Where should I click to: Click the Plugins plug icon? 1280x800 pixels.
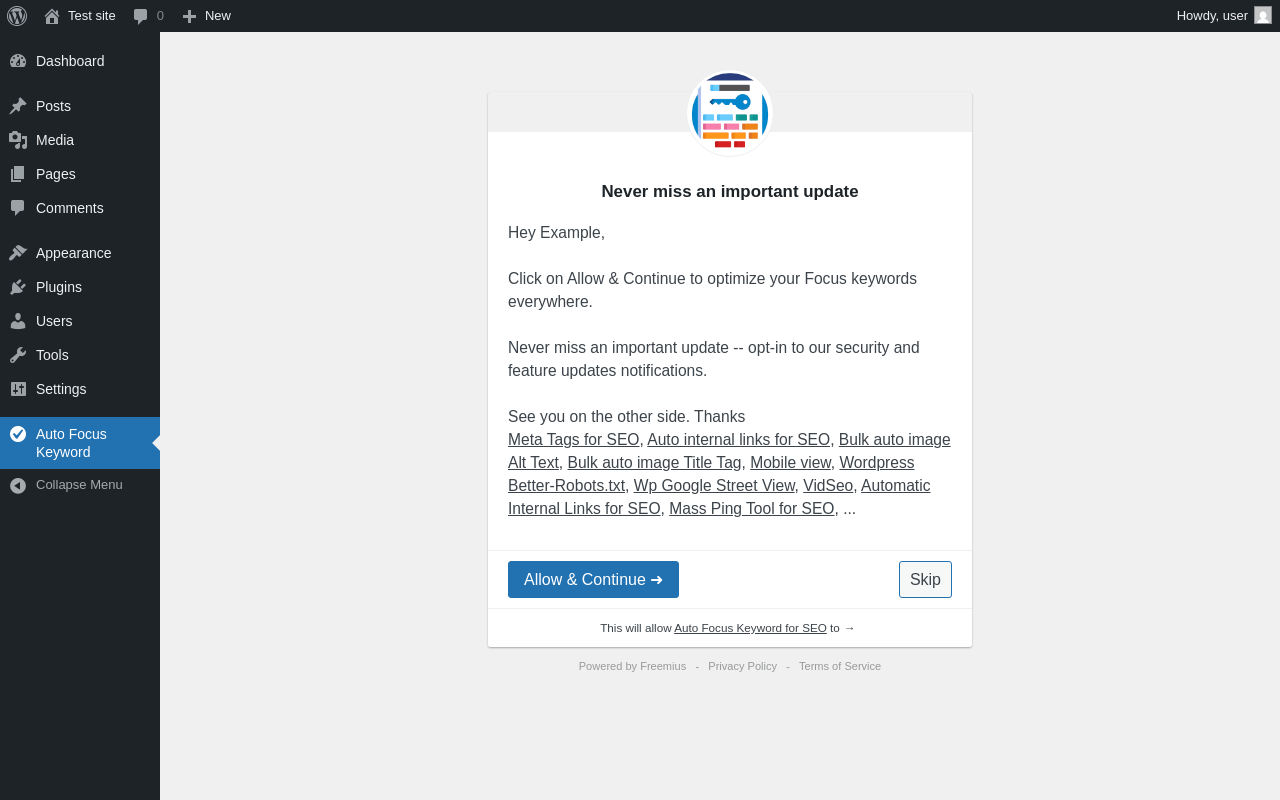(x=18, y=287)
